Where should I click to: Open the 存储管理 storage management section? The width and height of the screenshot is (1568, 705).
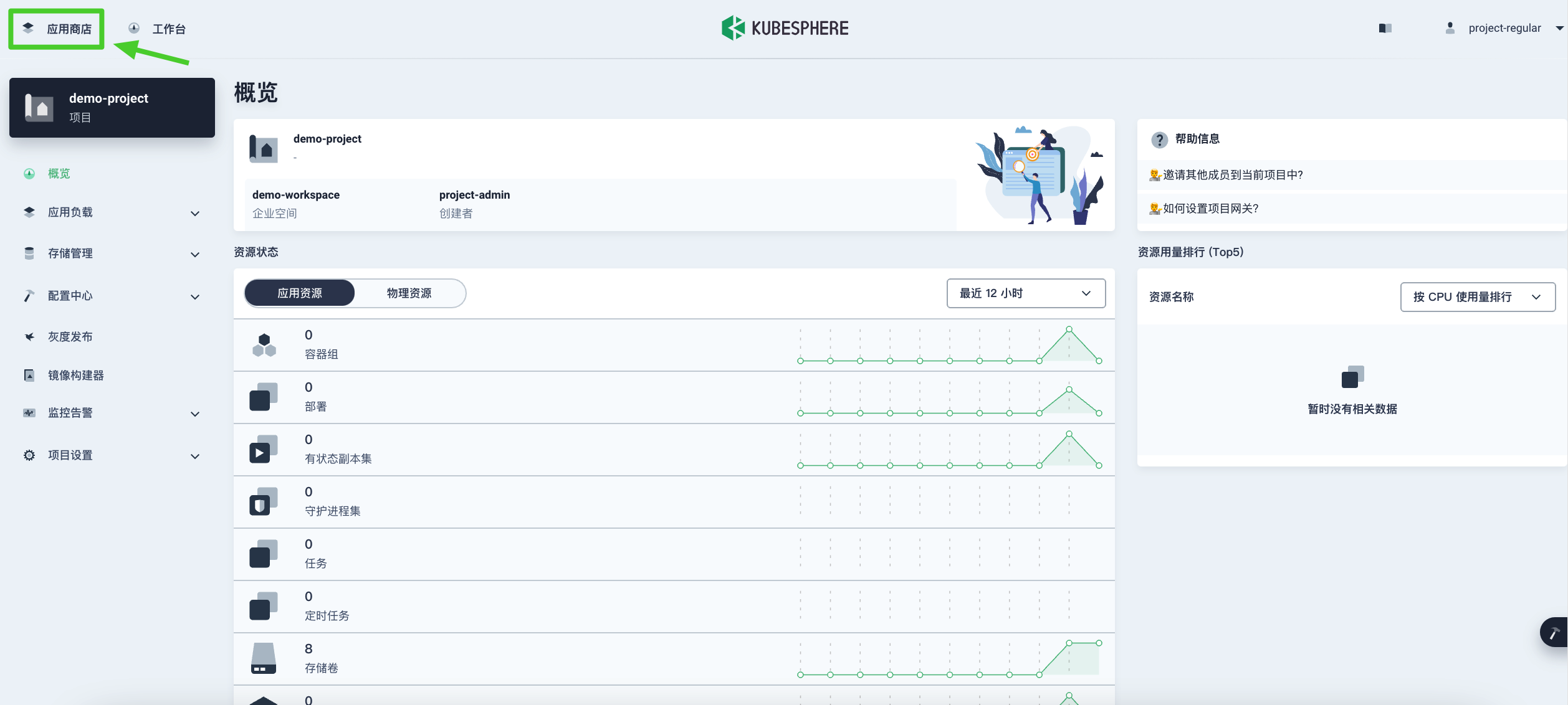70,253
